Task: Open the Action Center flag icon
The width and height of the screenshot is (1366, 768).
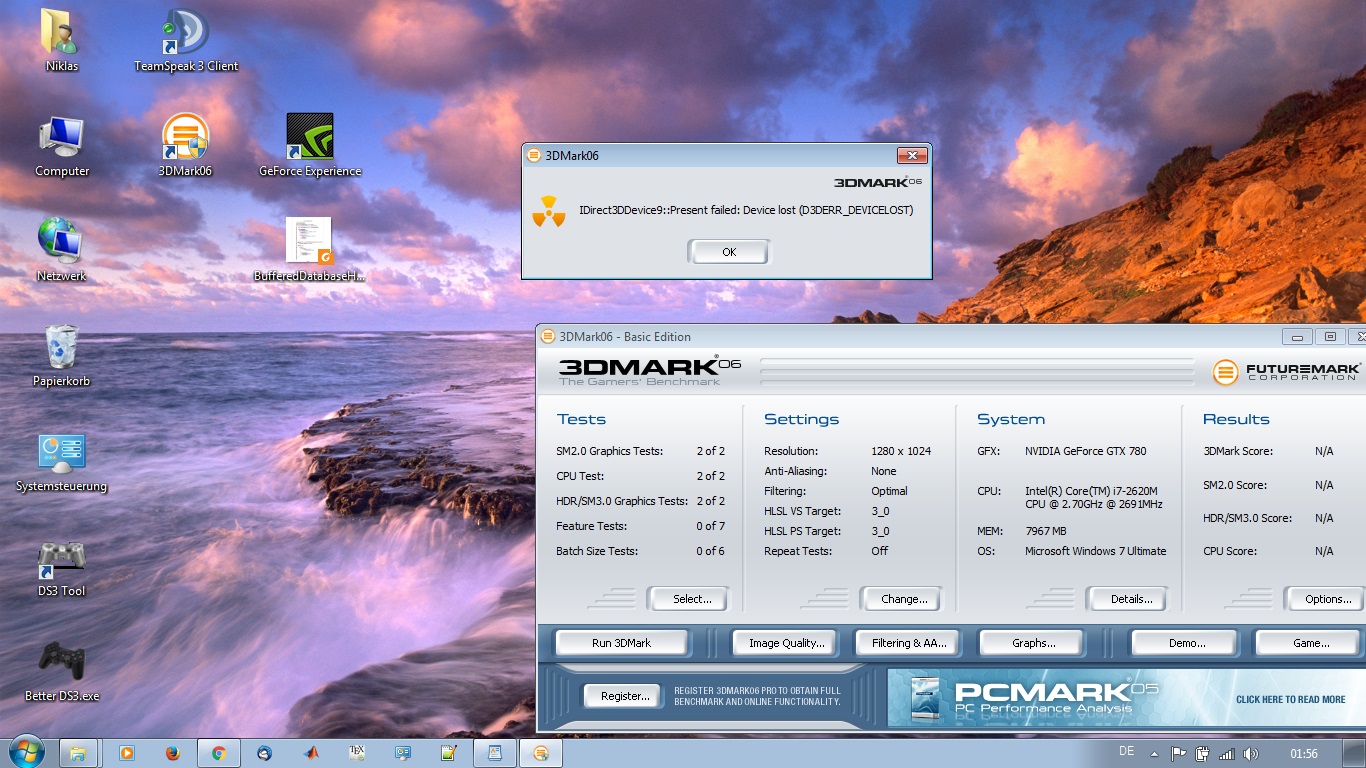Action: tap(1179, 753)
